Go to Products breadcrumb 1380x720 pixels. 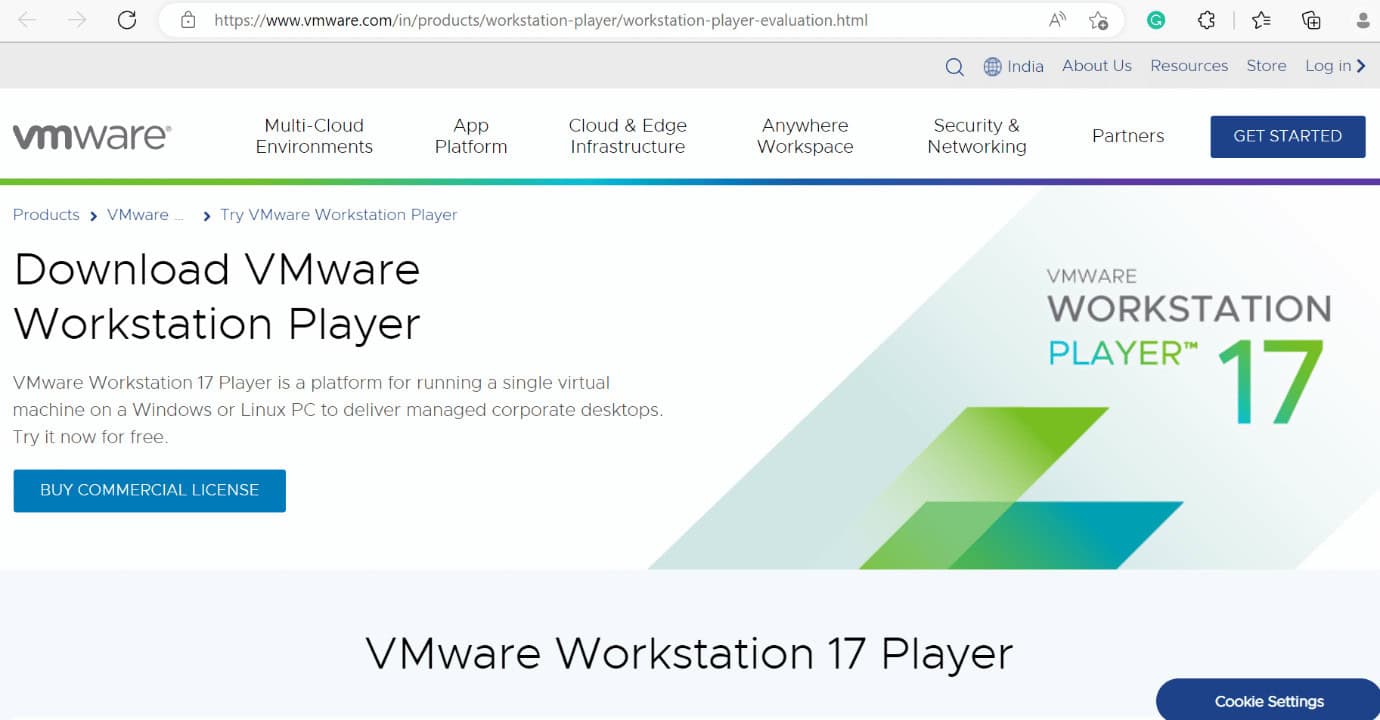(x=46, y=215)
